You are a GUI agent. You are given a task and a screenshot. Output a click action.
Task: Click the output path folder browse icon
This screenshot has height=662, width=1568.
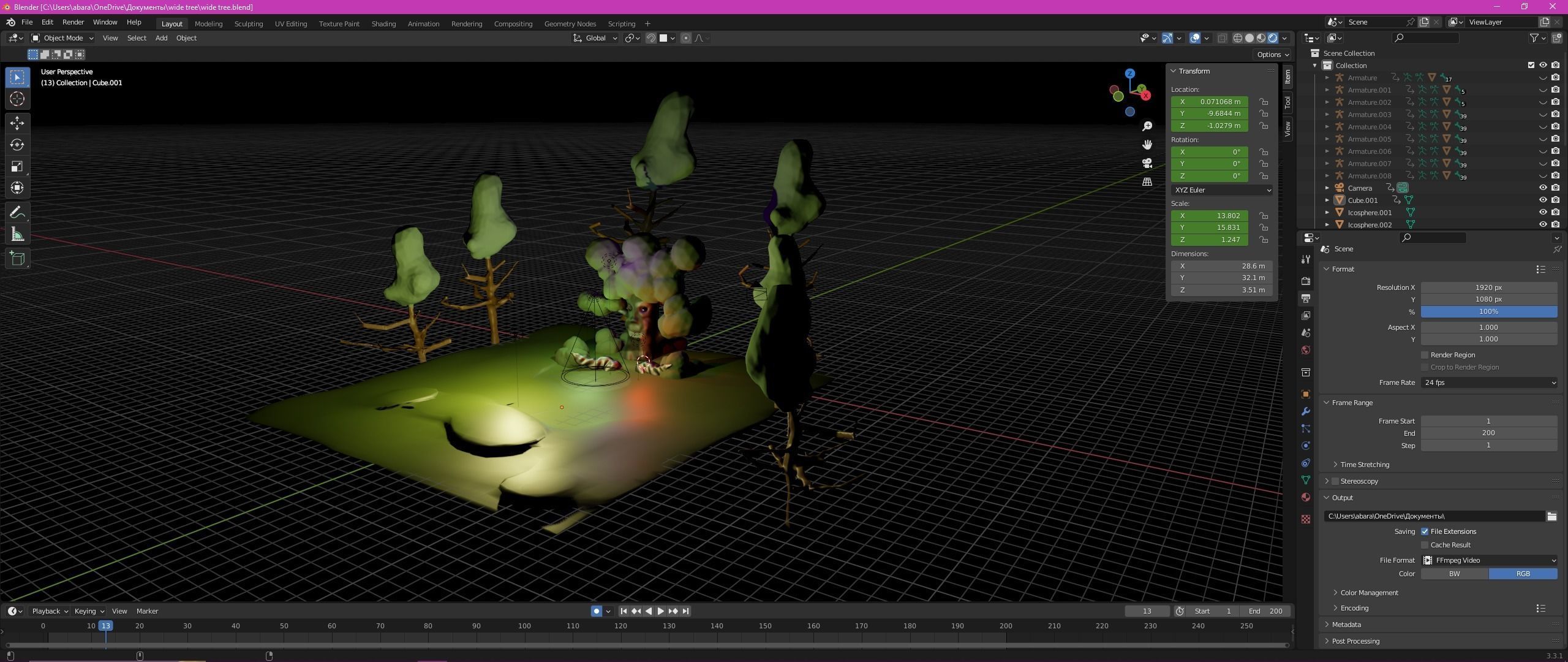[1551, 516]
